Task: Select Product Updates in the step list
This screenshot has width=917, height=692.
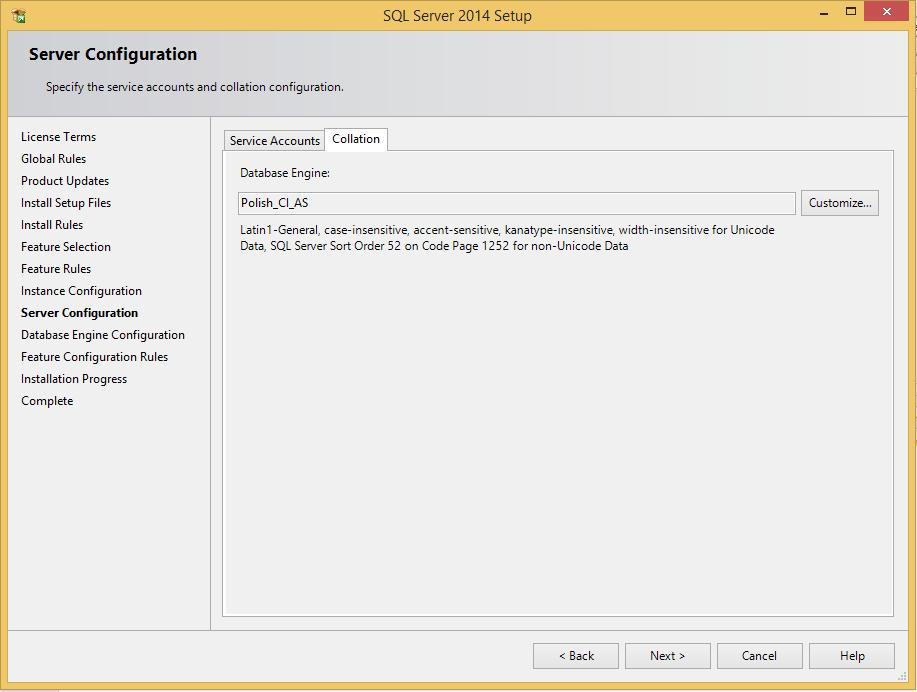Action: (65, 181)
